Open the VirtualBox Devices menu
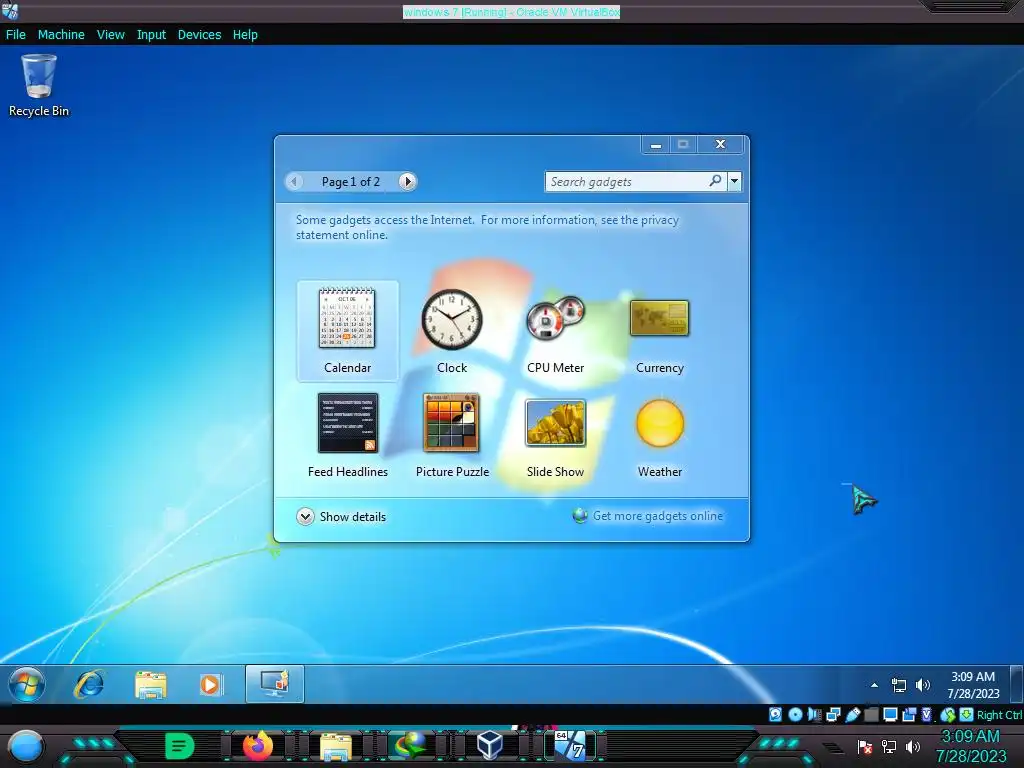 199,35
